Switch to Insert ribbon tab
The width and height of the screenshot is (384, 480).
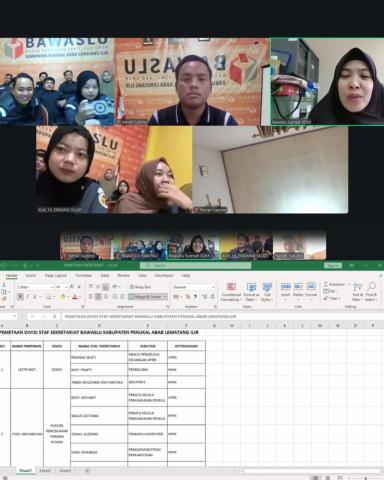coord(31,276)
